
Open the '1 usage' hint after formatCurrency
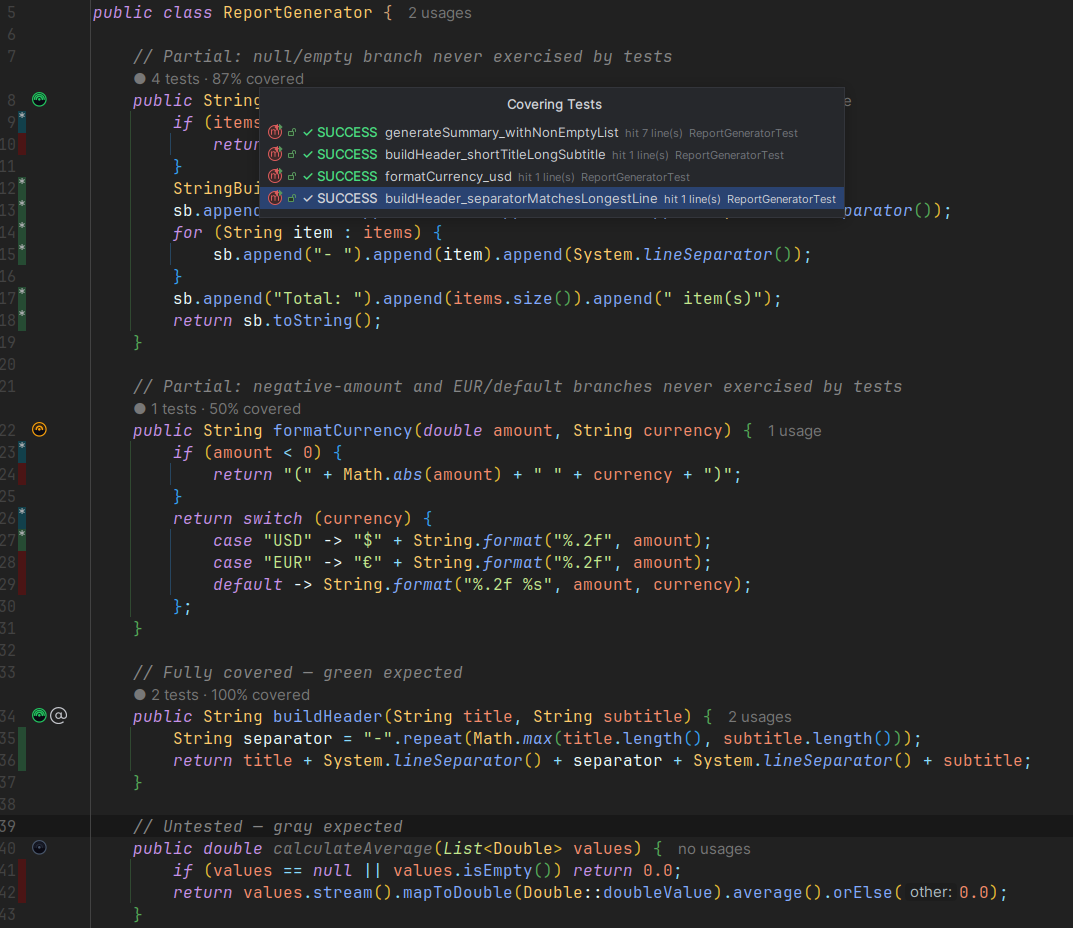(794, 431)
